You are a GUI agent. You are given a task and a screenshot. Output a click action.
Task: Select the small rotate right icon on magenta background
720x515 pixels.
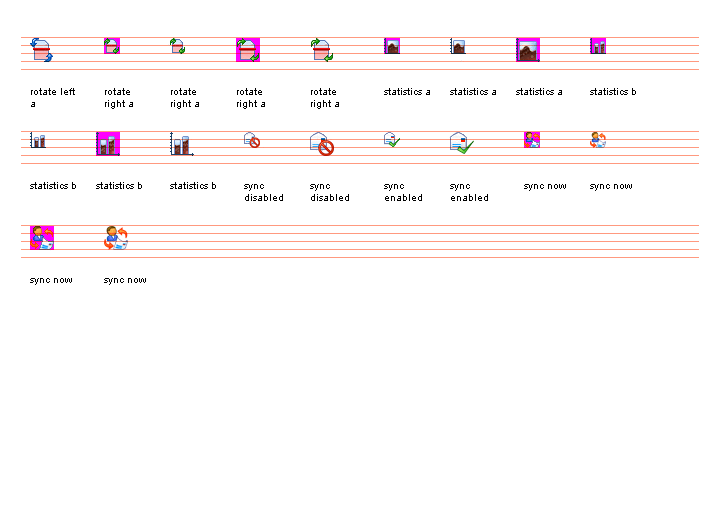tap(112, 46)
